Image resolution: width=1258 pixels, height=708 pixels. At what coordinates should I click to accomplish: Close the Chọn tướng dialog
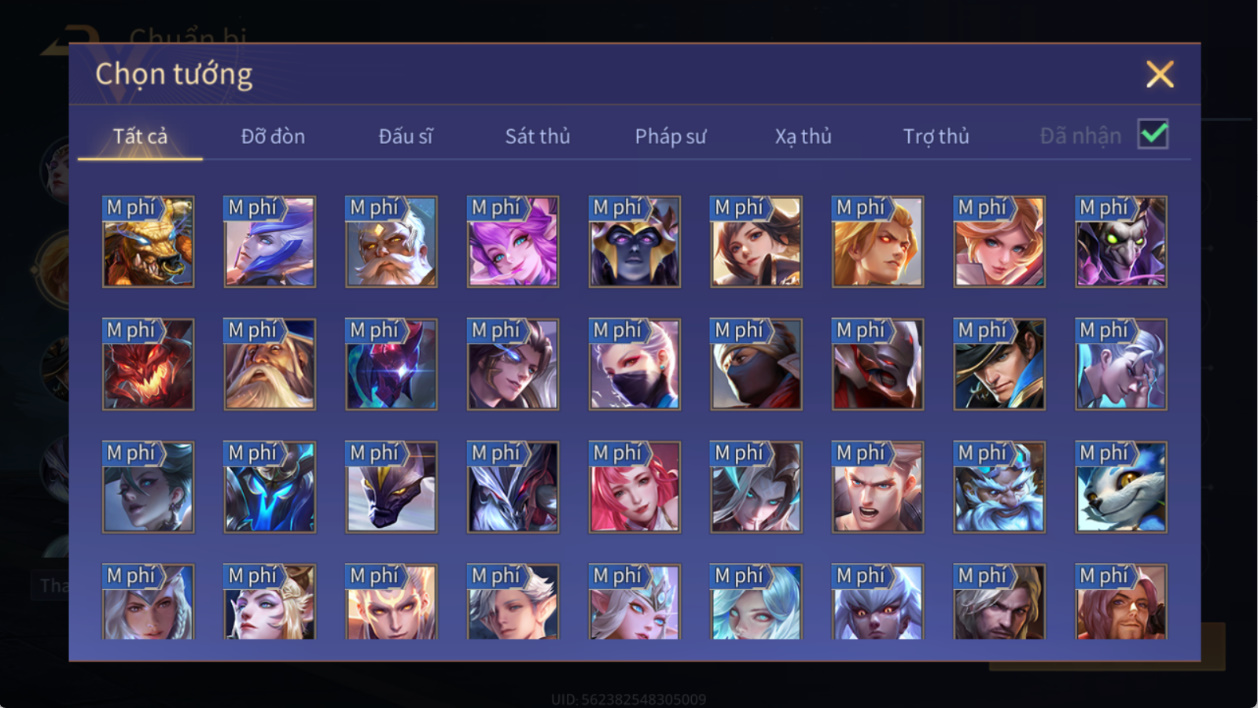point(1160,74)
